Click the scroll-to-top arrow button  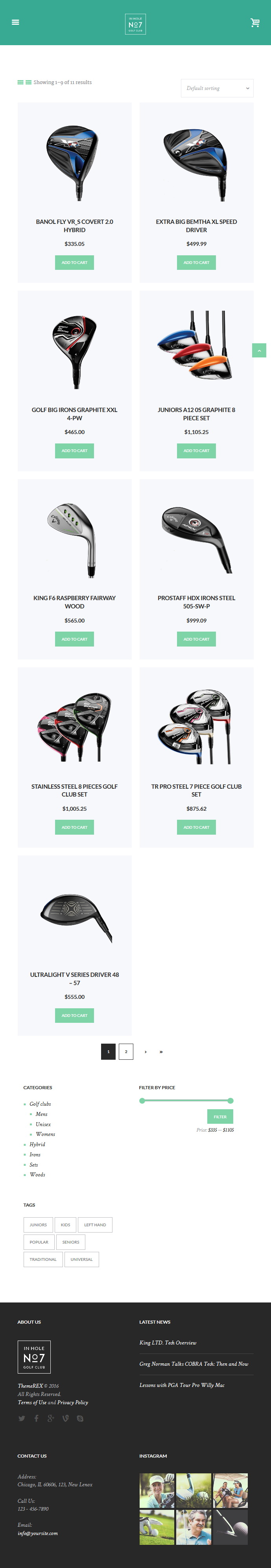pos(259,351)
